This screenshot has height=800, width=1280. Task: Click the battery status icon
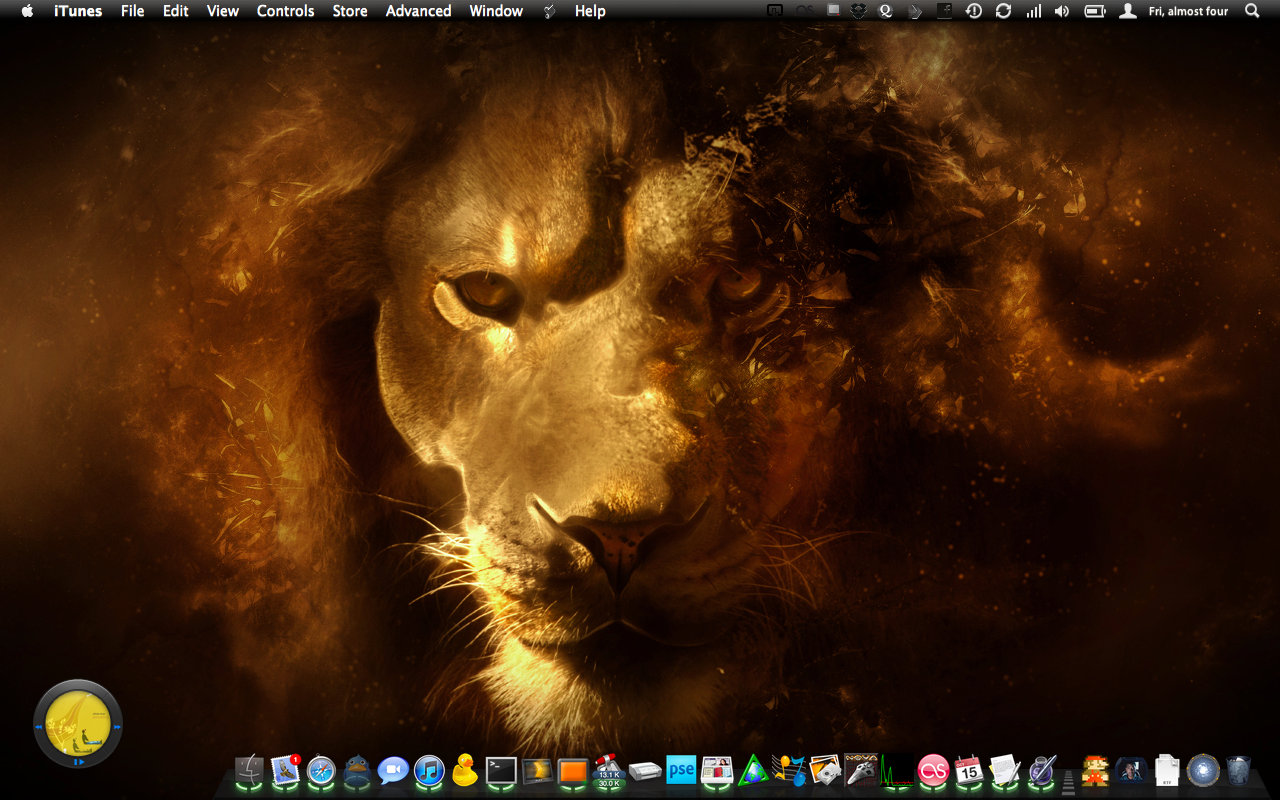pyautogui.click(x=1095, y=11)
